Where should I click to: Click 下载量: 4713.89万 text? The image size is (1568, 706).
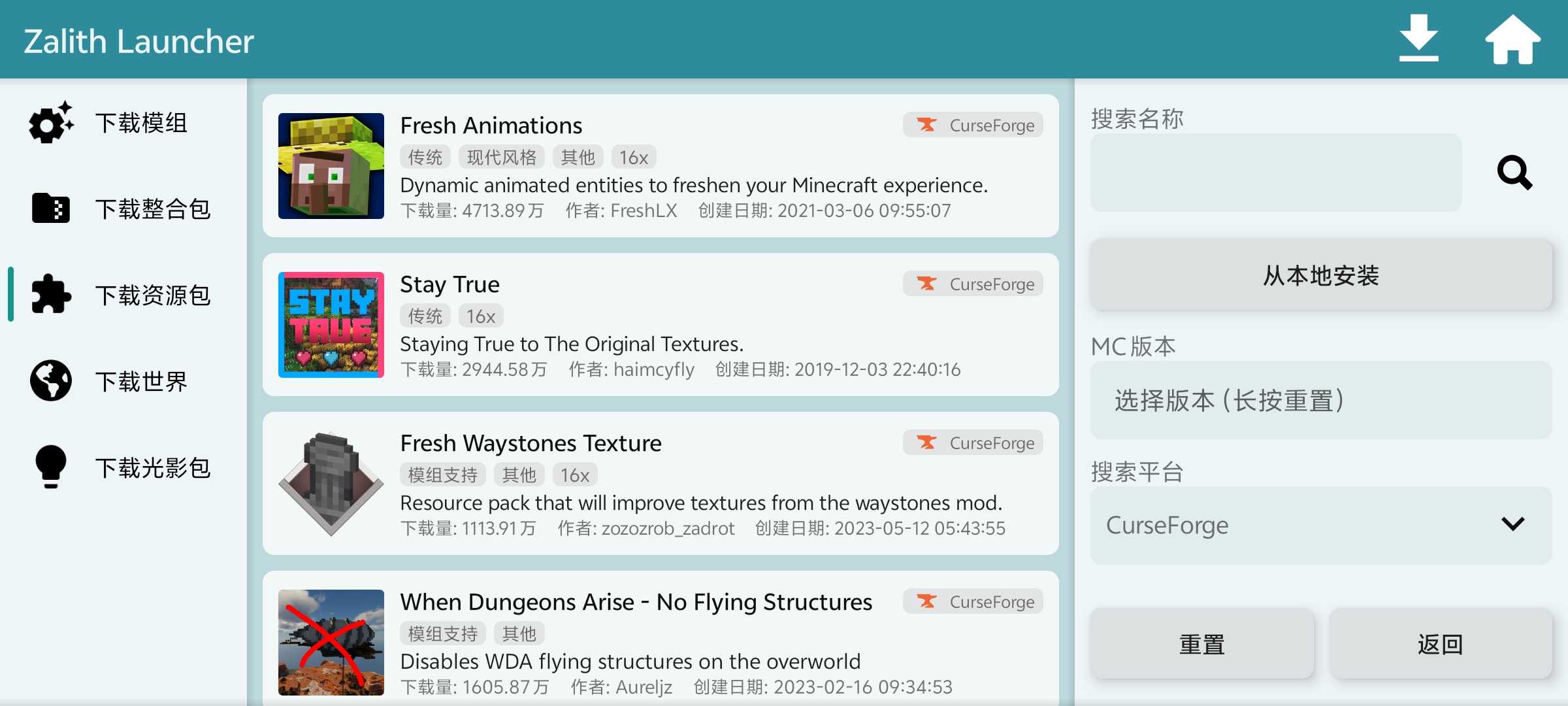[x=472, y=210]
